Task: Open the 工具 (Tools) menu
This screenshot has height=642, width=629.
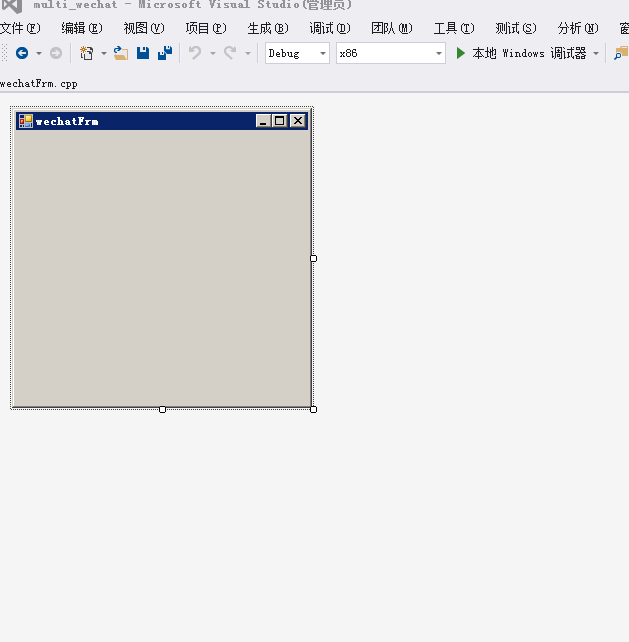Action: (453, 28)
